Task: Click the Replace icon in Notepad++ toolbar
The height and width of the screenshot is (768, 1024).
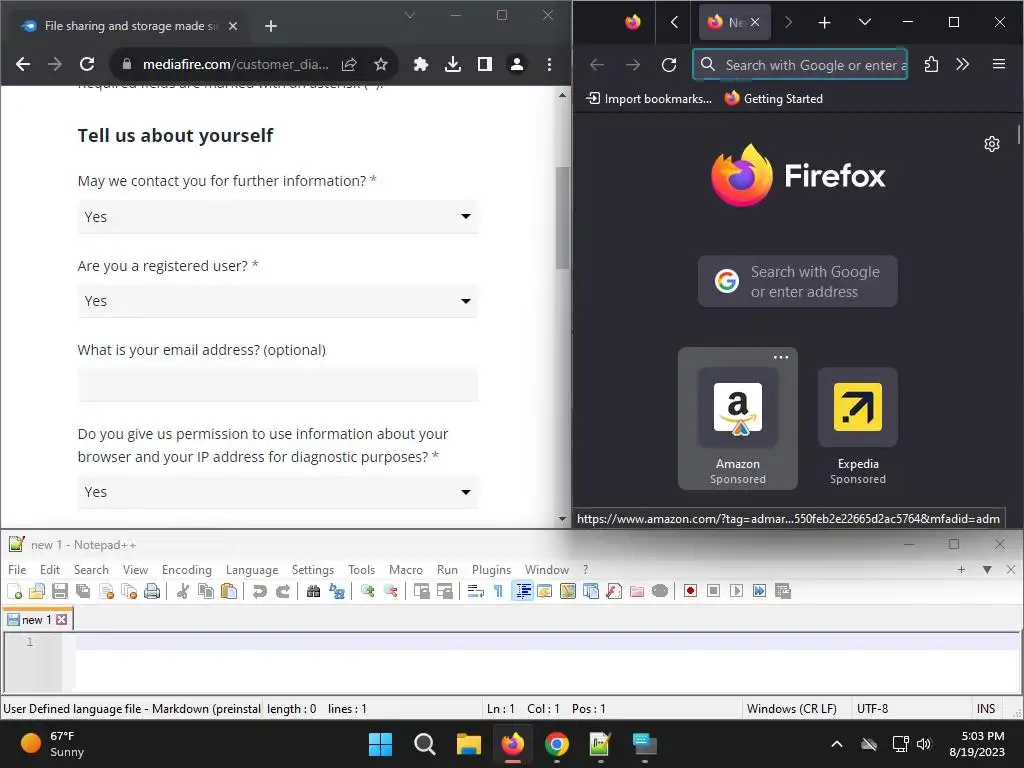Action: click(x=337, y=591)
